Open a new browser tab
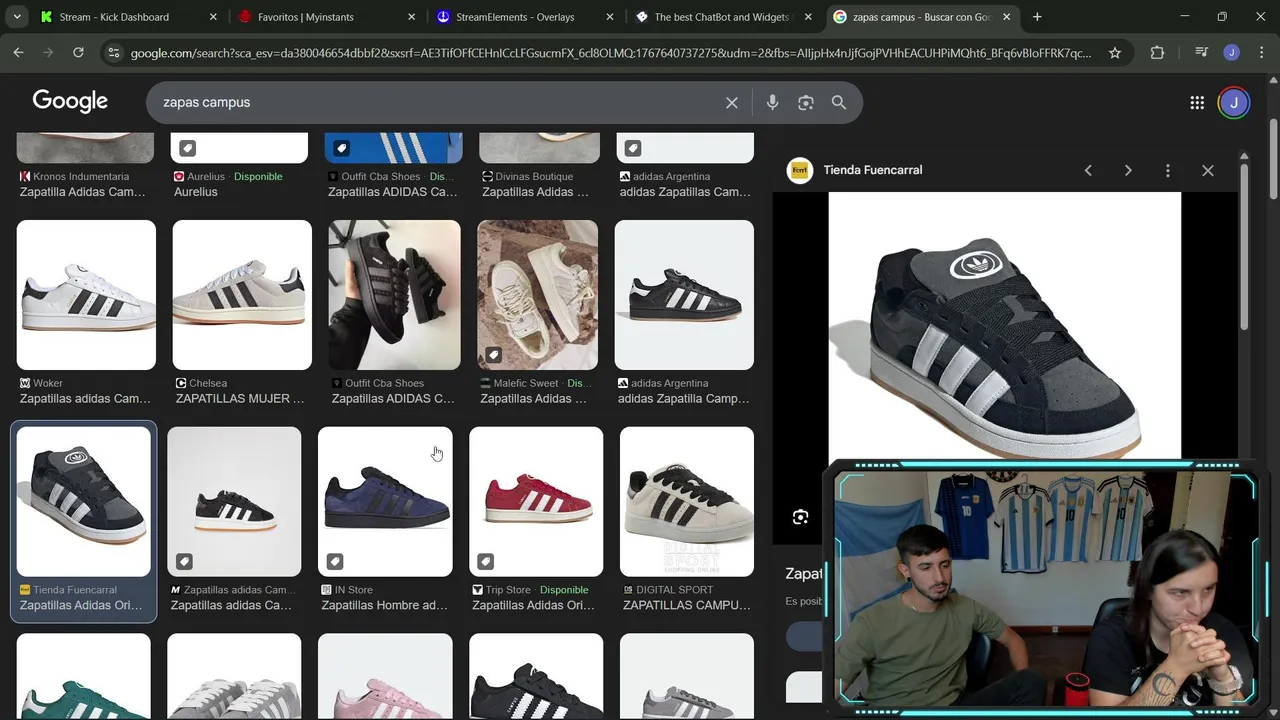Image resolution: width=1280 pixels, height=720 pixels. pyautogui.click(x=1037, y=17)
